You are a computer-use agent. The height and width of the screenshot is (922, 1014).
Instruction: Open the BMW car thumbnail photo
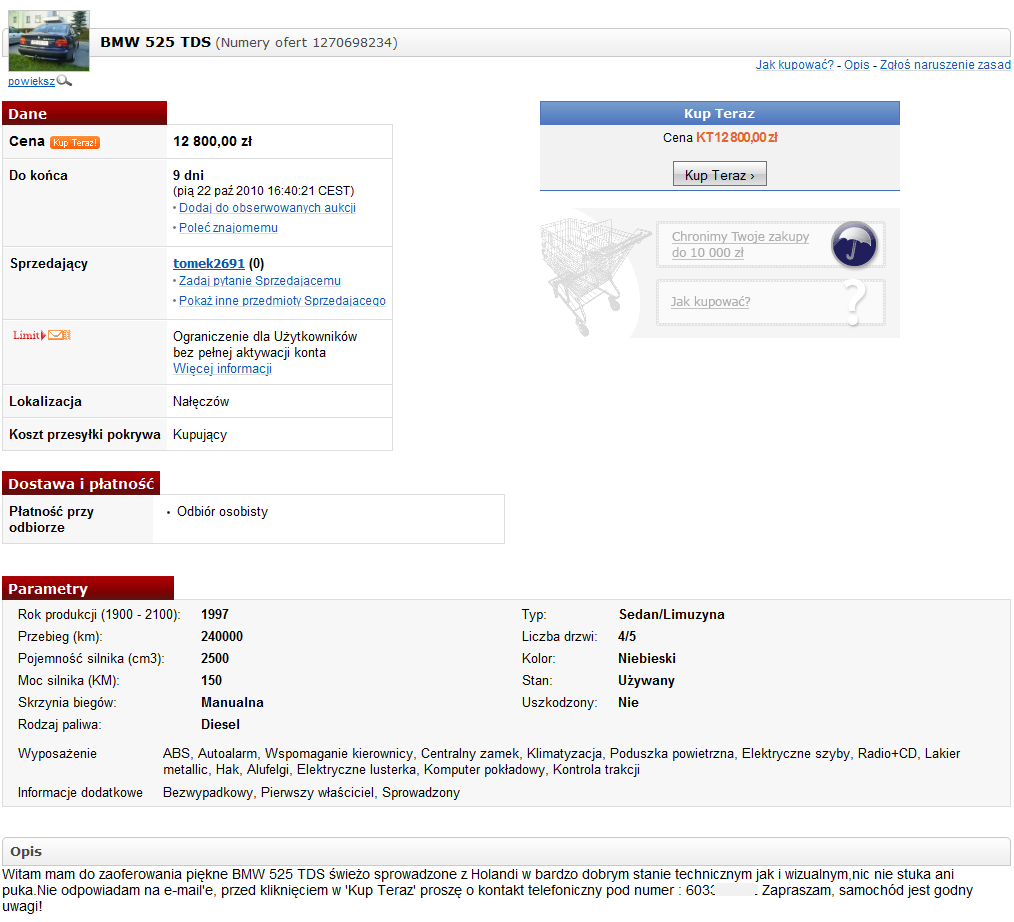[x=49, y=40]
